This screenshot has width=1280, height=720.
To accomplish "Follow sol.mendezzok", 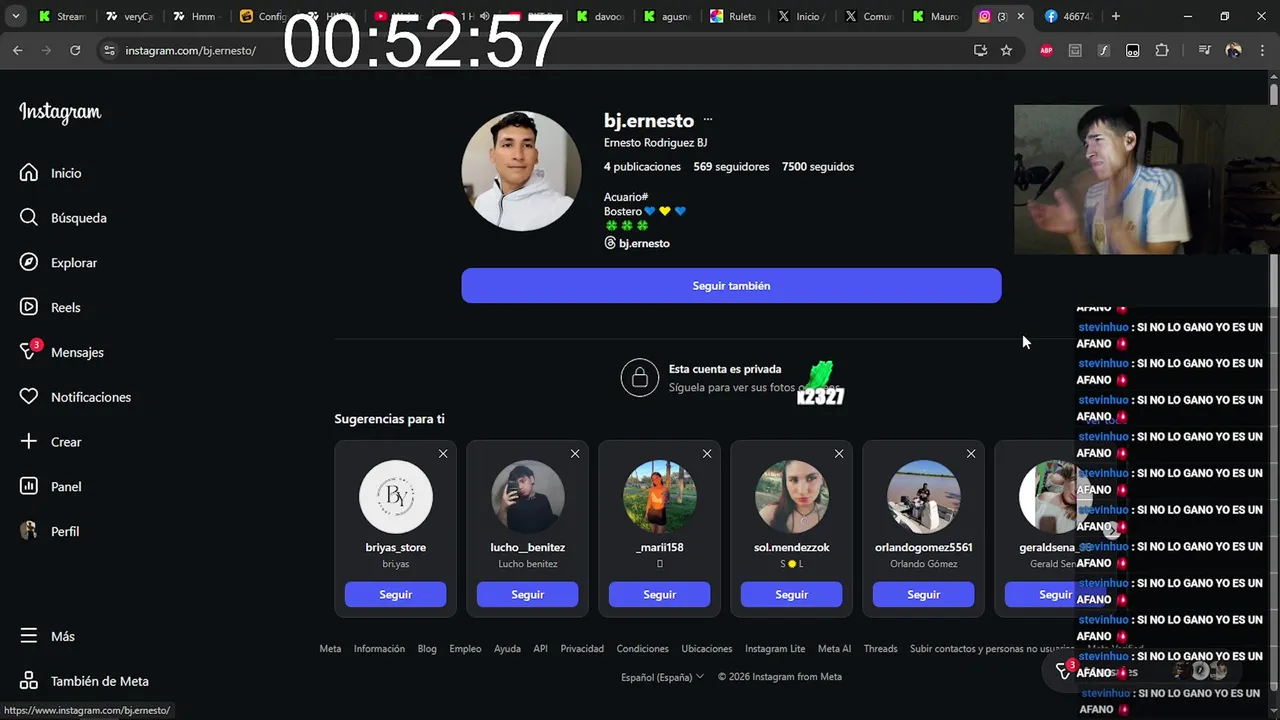I will [792, 594].
